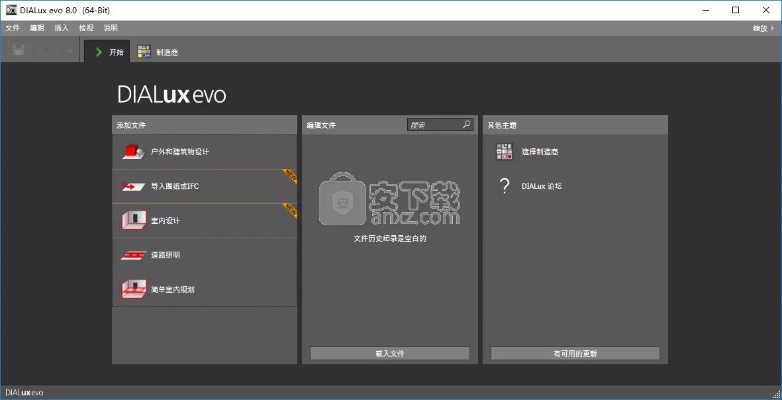Click the magnifier icon in search box
Screen dimensions: 782x400
click(x=465, y=125)
